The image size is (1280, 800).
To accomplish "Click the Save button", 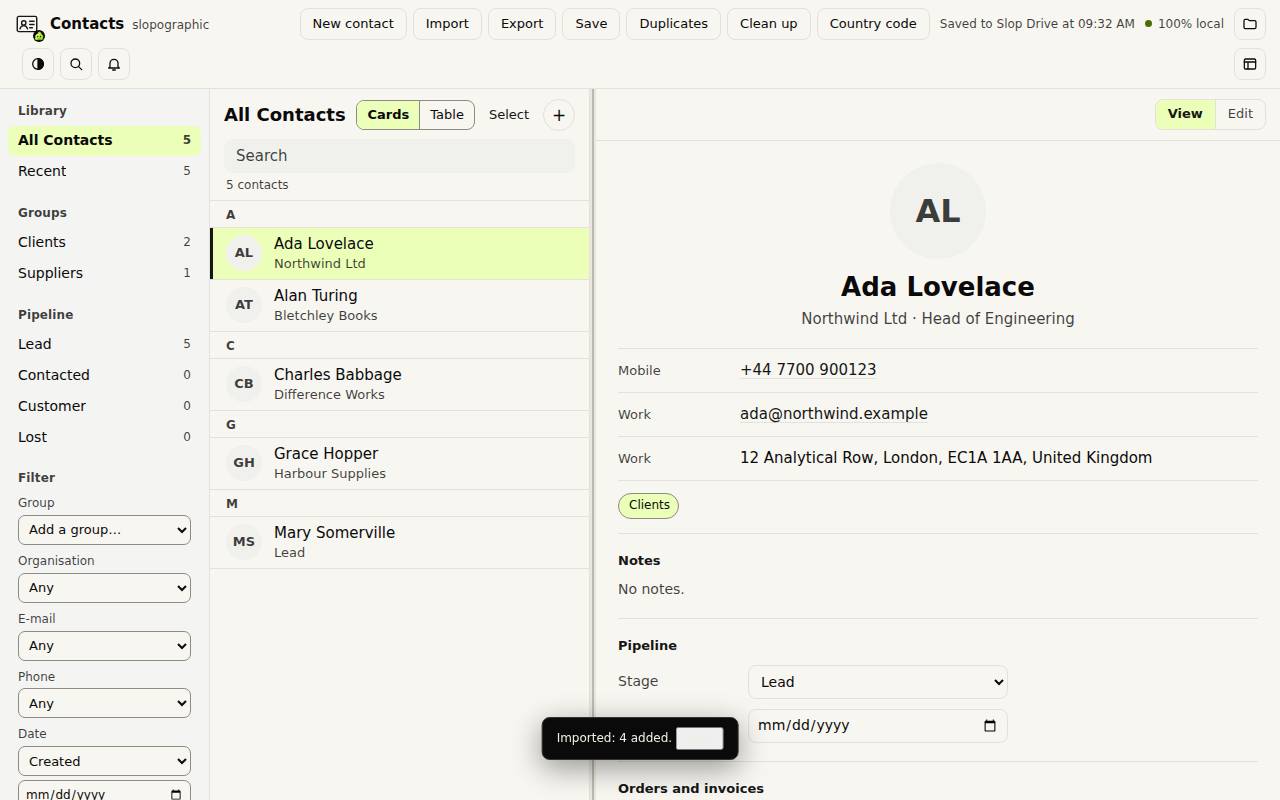I will 591,24.
